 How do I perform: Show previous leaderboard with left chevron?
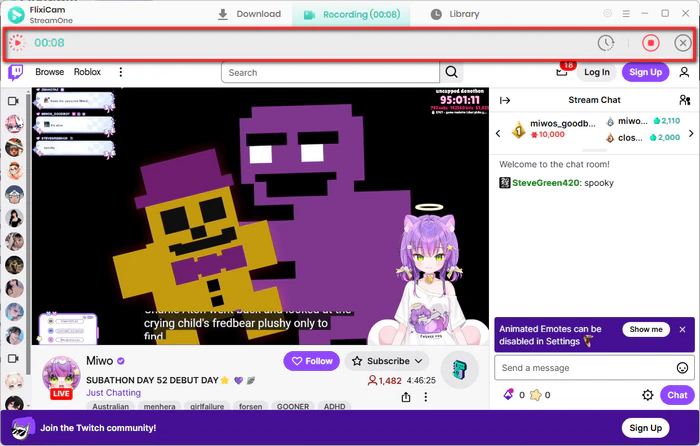pyautogui.click(x=498, y=133)
